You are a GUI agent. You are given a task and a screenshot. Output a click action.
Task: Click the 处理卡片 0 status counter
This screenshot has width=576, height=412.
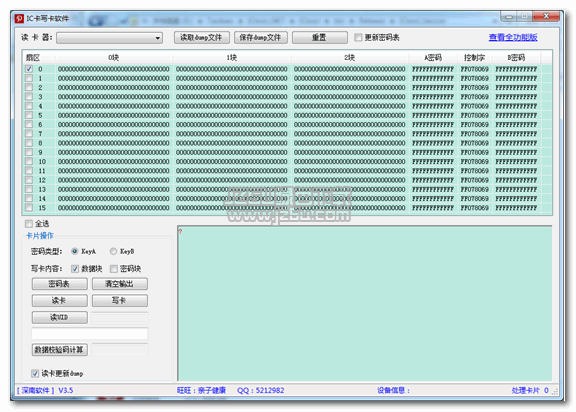pos(530,390)
